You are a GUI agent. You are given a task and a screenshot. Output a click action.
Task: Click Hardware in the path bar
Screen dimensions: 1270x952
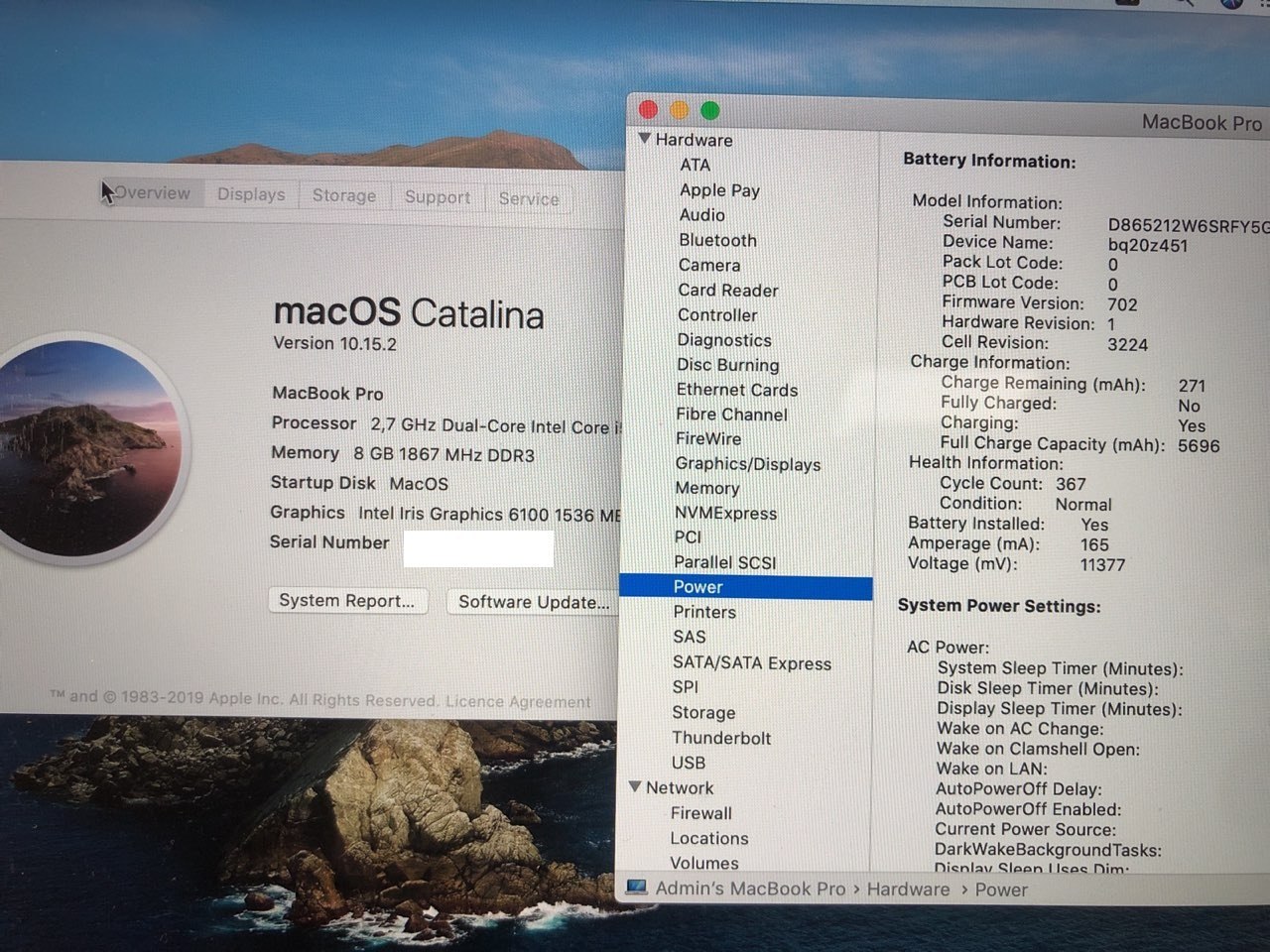(x=908, y=890)
